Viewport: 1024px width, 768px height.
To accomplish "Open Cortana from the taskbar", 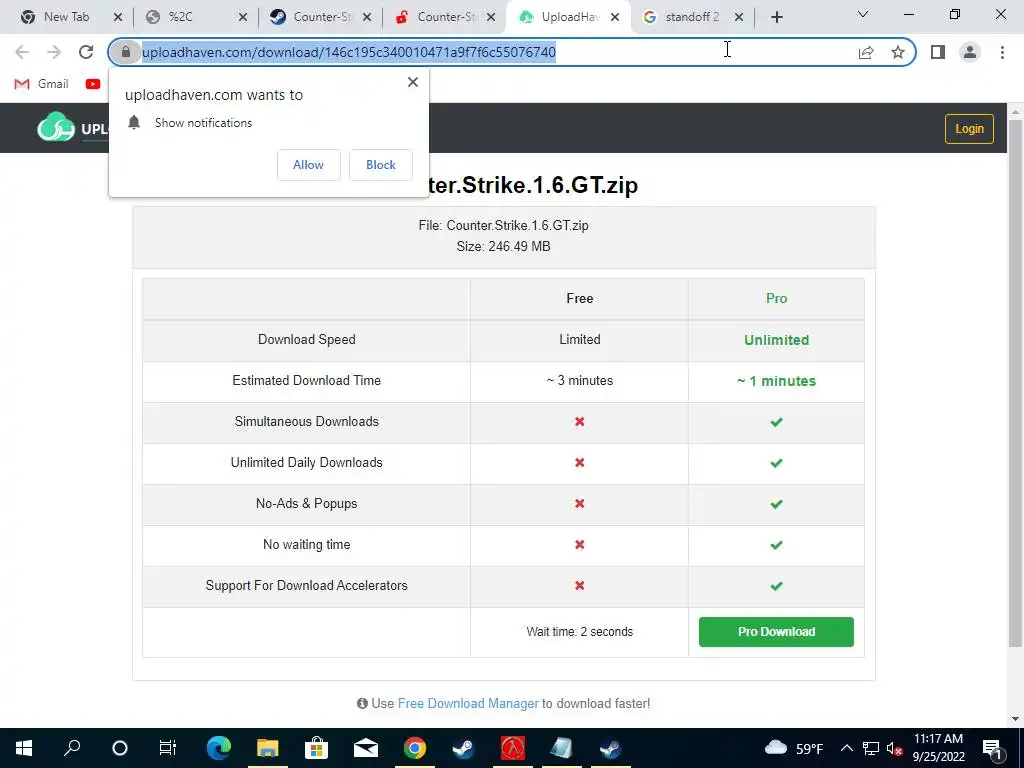I will point(120,748).
